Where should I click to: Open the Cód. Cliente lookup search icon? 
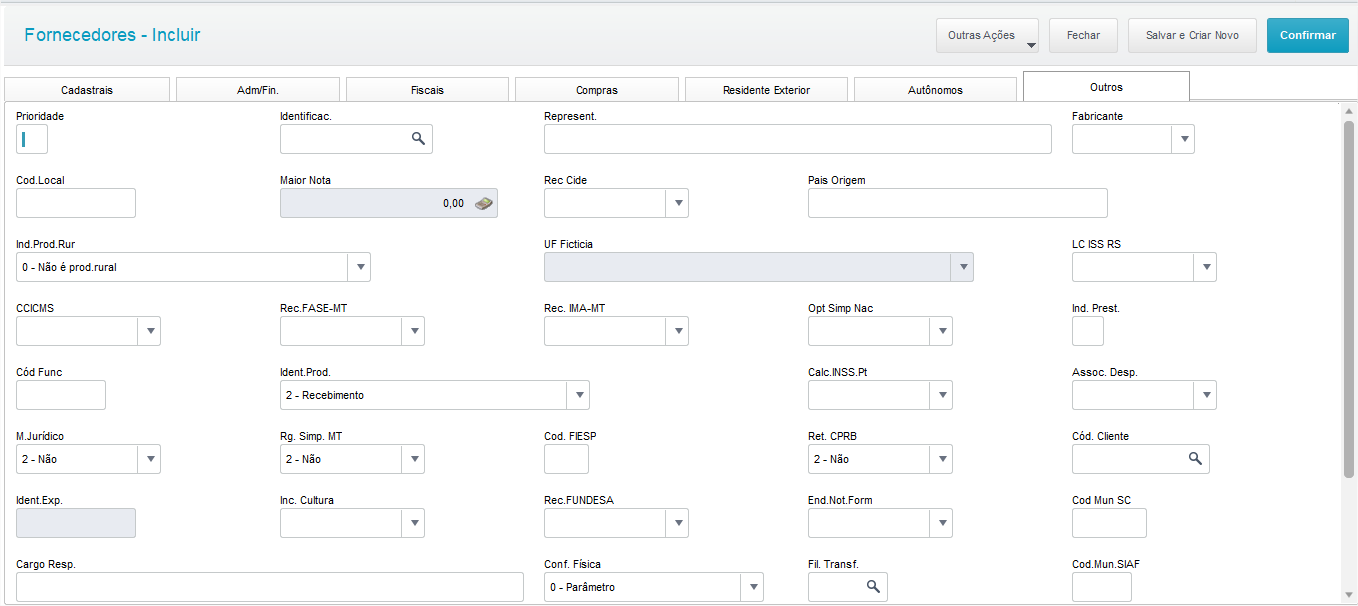(x=1194, y=459)
